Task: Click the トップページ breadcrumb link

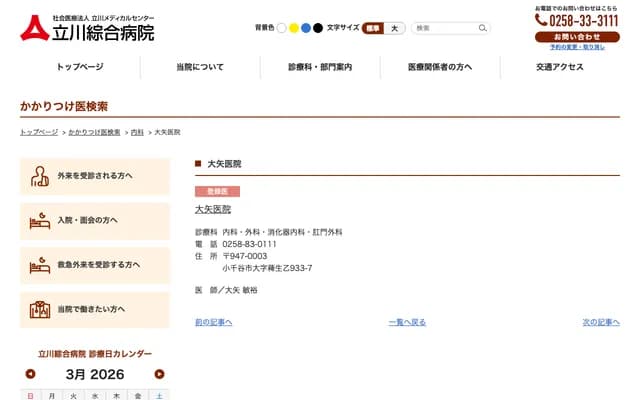Action: (x=39, y=132)
